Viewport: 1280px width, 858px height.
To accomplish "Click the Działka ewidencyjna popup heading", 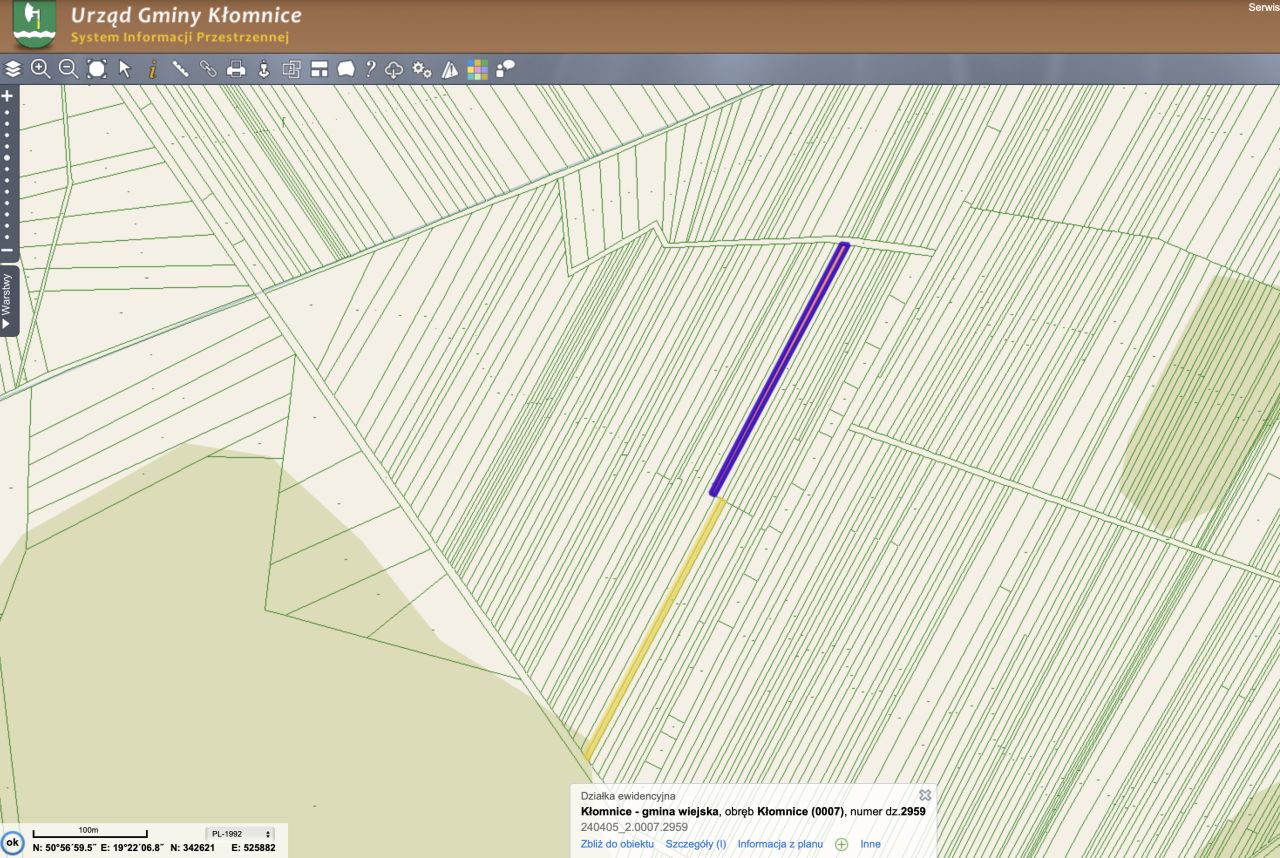I will tap(628, 796).
